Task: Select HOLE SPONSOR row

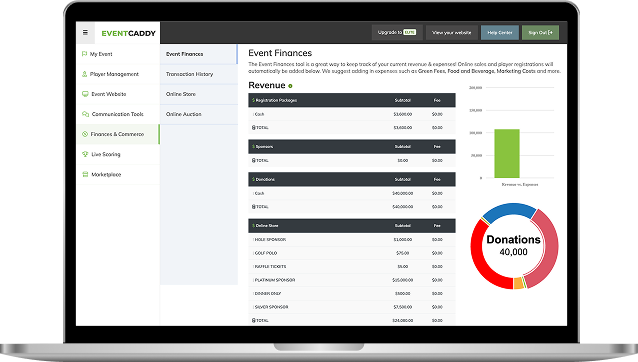Action: pyautogui.click(x=352, y=240)
